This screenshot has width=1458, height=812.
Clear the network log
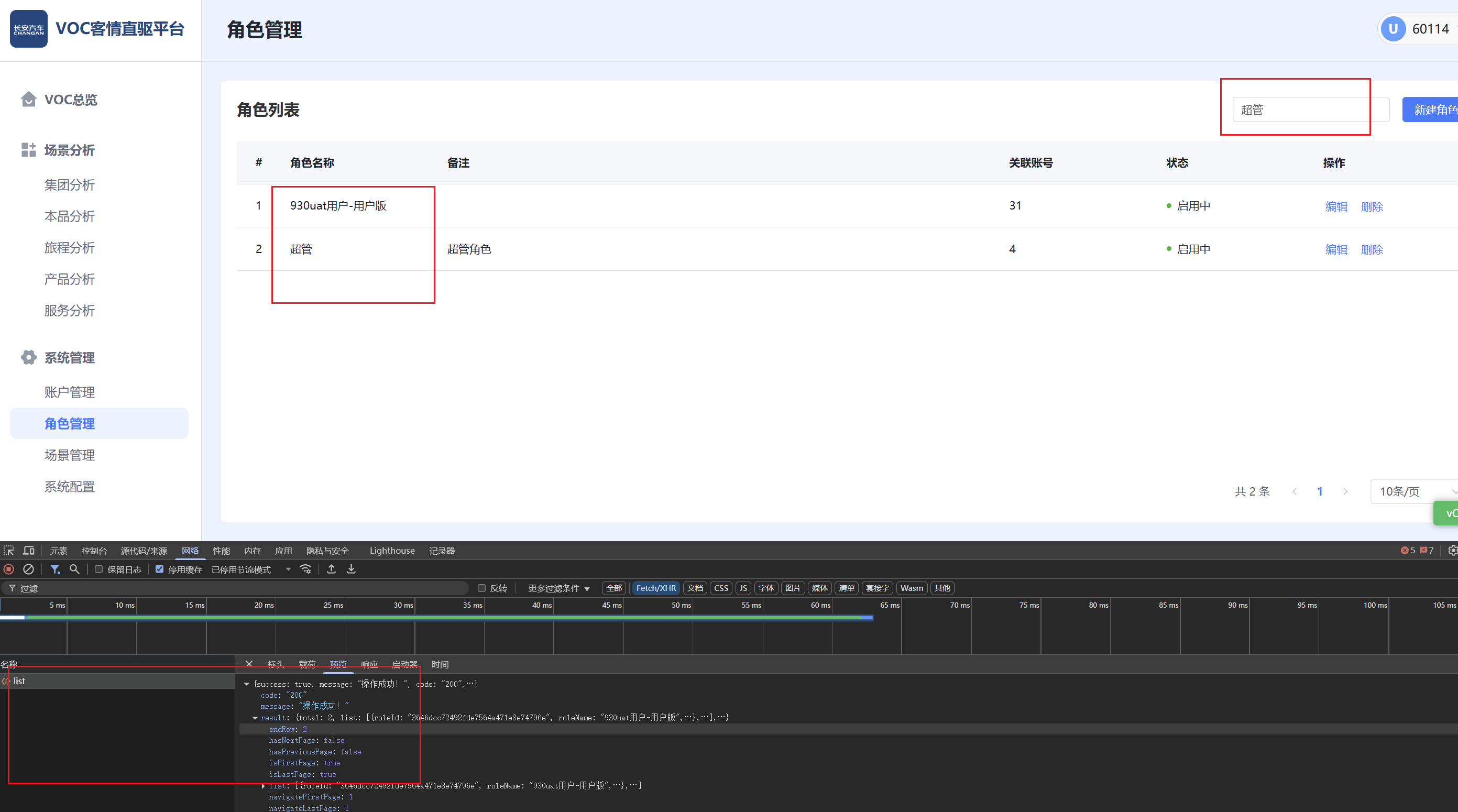click(x=28, y=569)
